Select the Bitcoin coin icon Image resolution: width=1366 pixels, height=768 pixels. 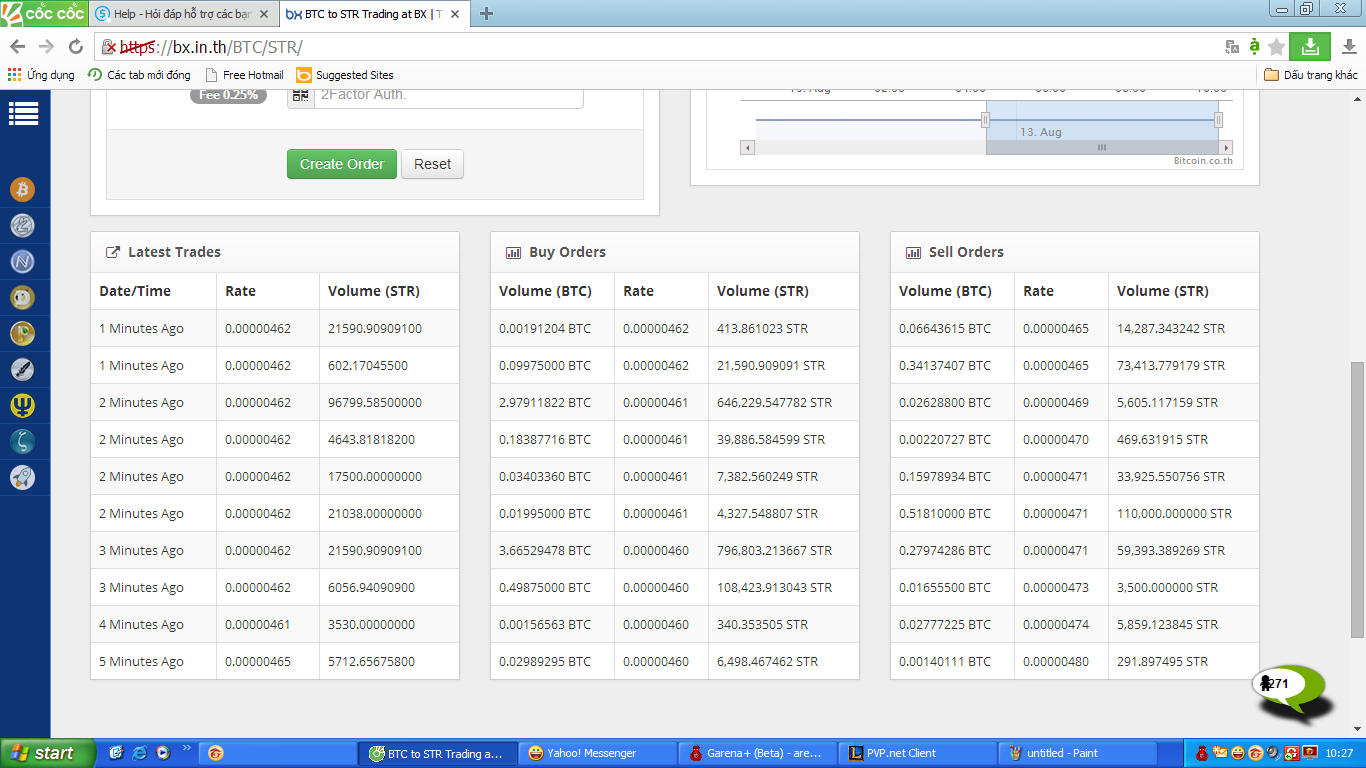coord(22,189)
